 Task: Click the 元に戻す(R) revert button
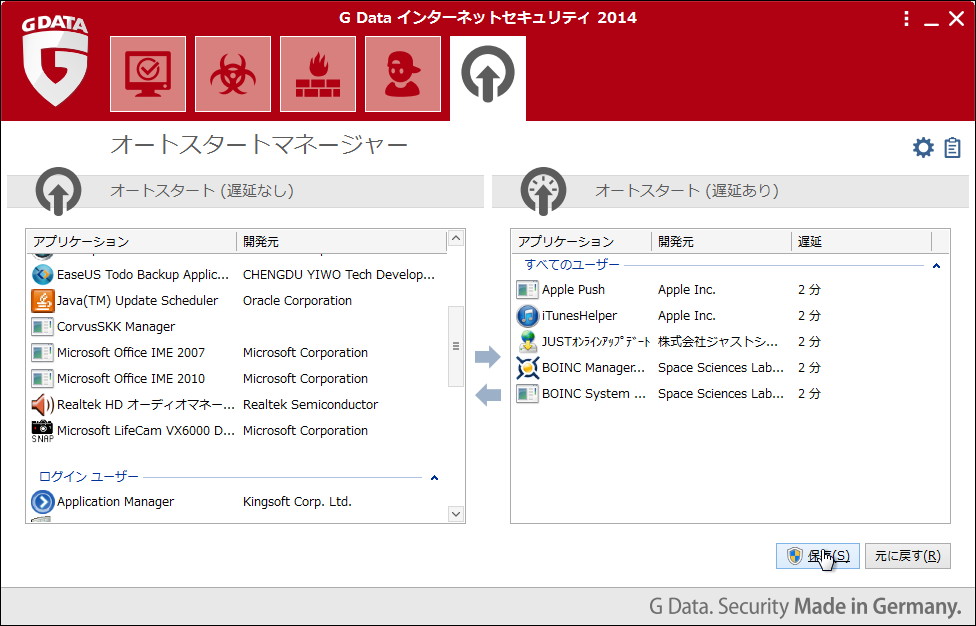tap(908, 556)
